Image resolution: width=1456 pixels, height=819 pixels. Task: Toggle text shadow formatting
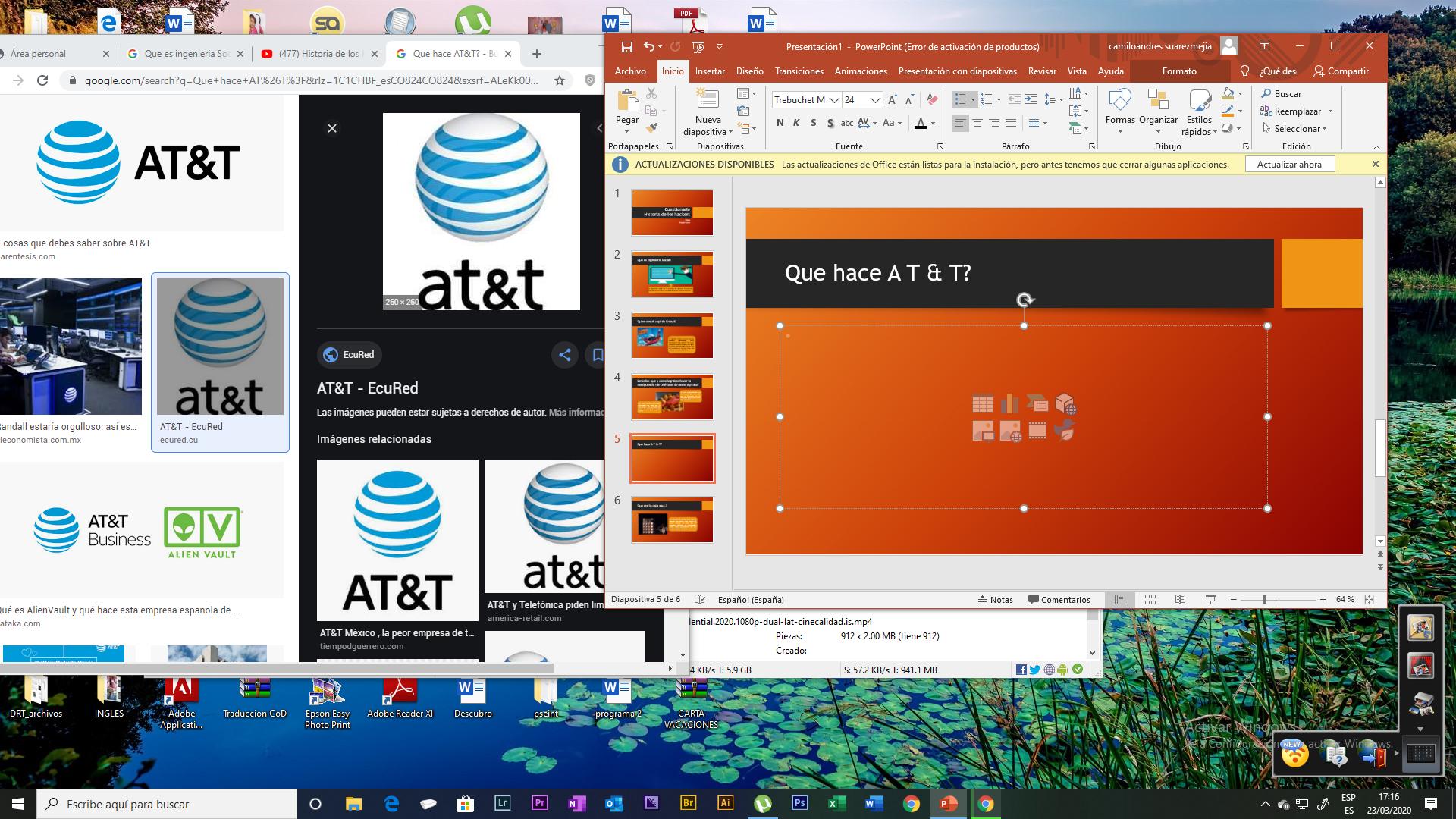pos(830,123)
